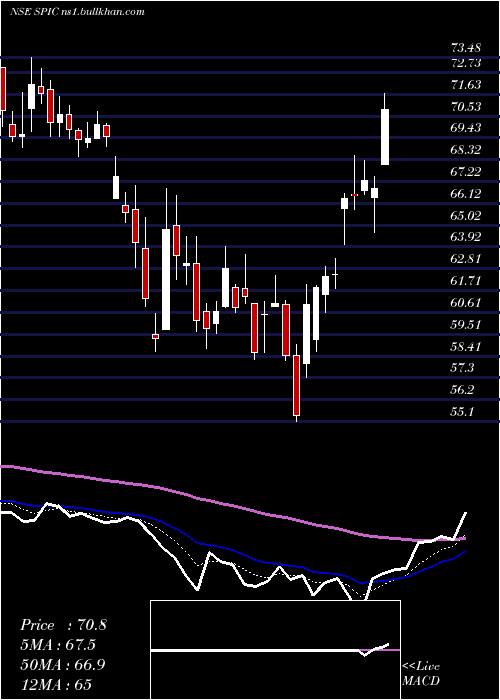The height and width of the screenshot is (700, 500).
Task: Click the 12MA : 65 readout
Action: pos(58,684)
